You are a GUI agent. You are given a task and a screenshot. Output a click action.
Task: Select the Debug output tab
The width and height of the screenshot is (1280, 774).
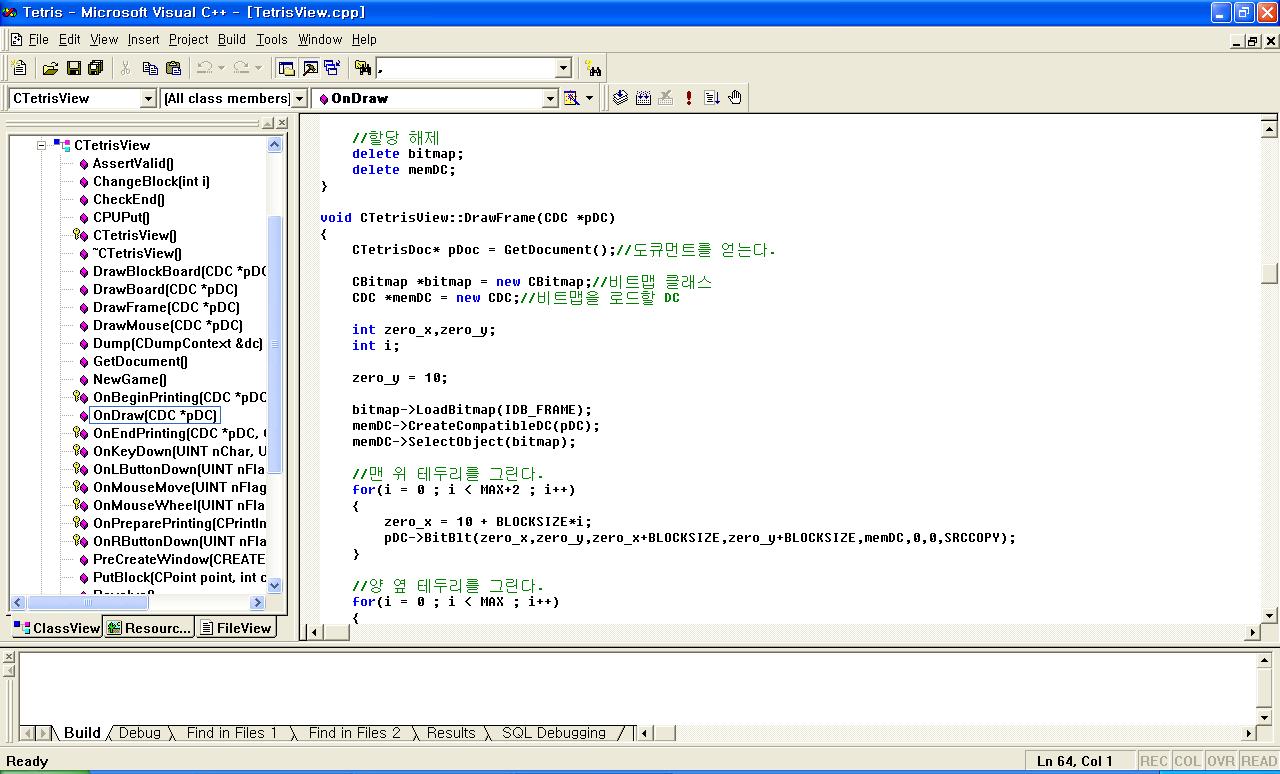coord(140,733)
